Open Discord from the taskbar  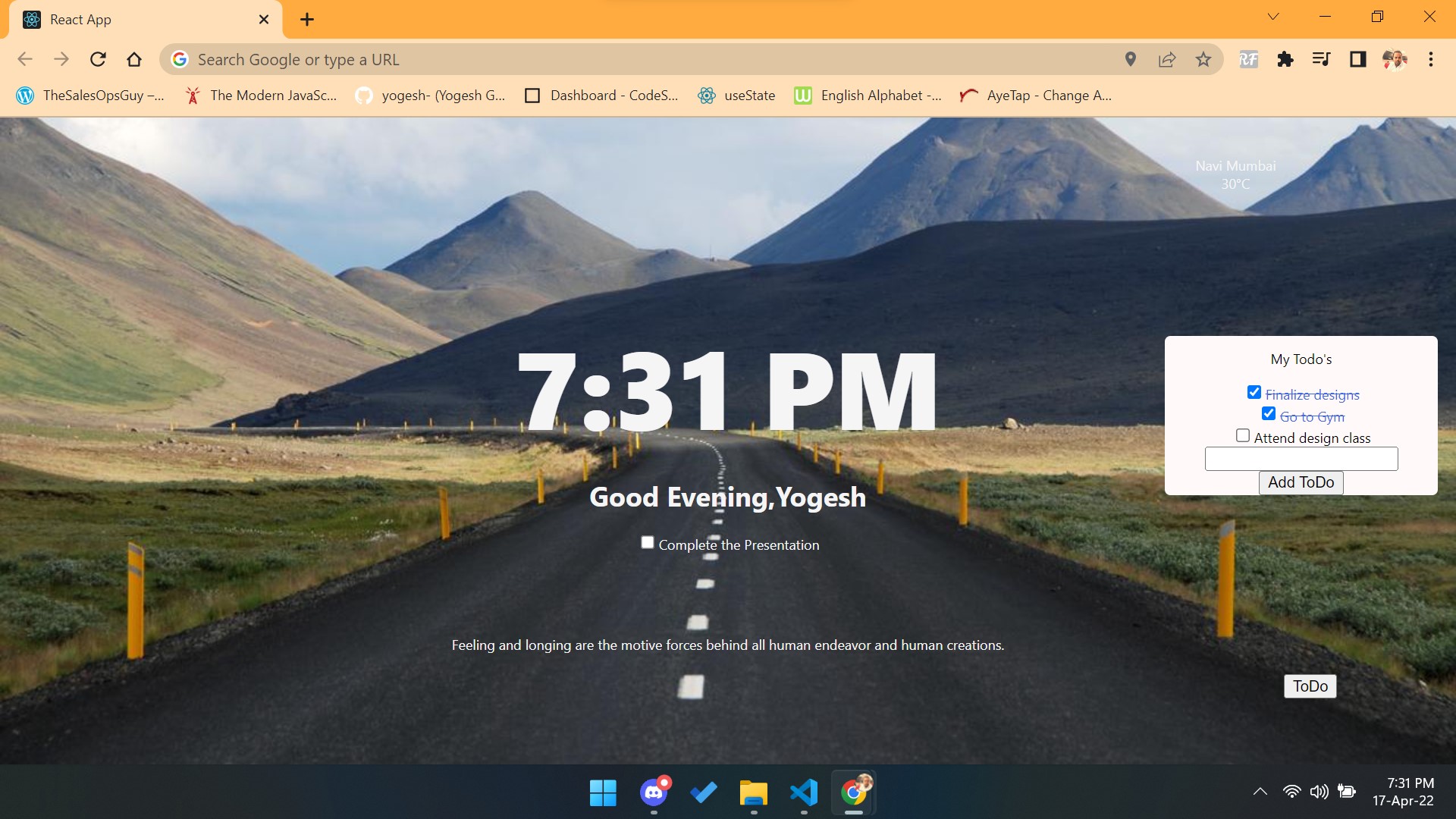(654, 792)
